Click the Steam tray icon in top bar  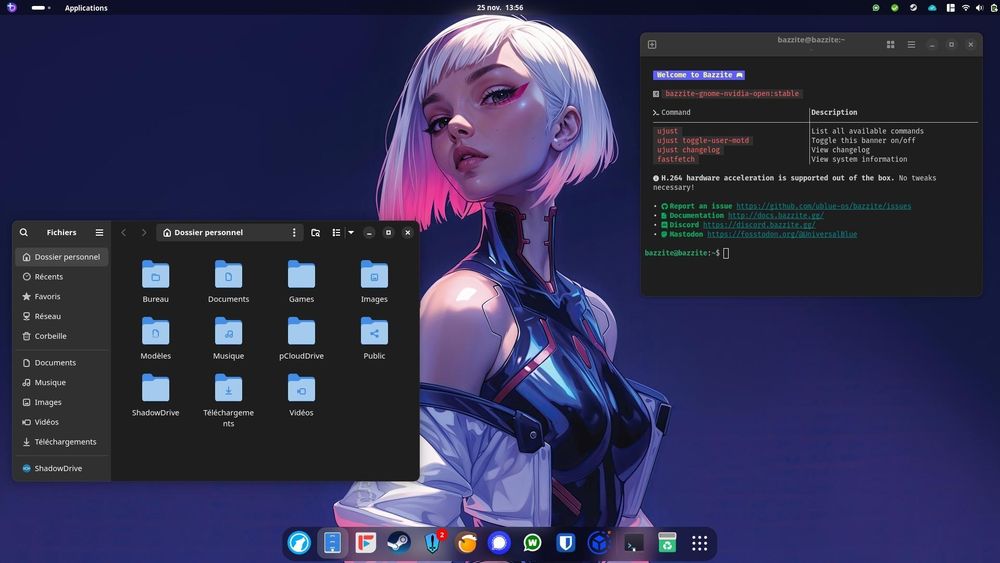pyautogui.click(x=913, y=8)
